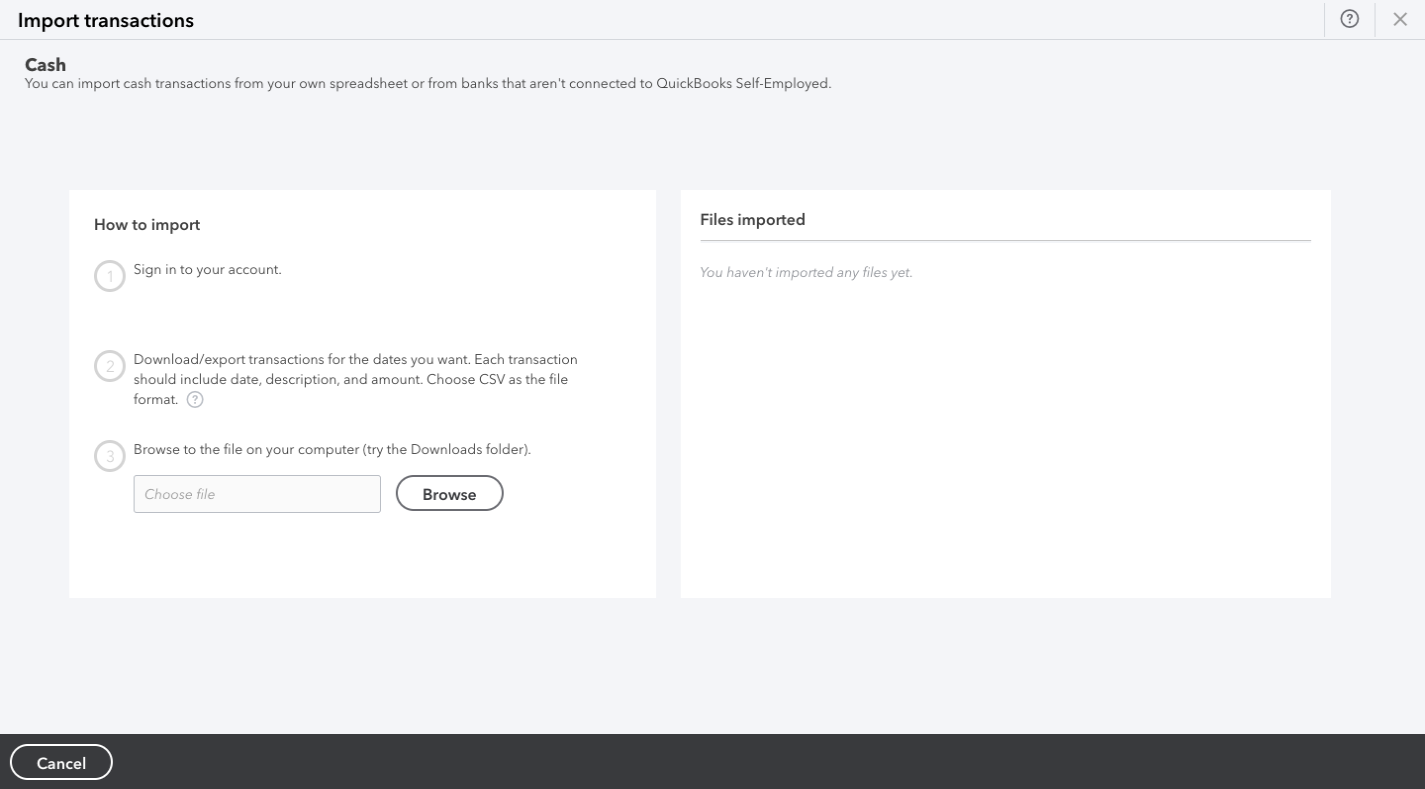
Task: Click the cash transactions description under Cash
Action: click(428, 84)
